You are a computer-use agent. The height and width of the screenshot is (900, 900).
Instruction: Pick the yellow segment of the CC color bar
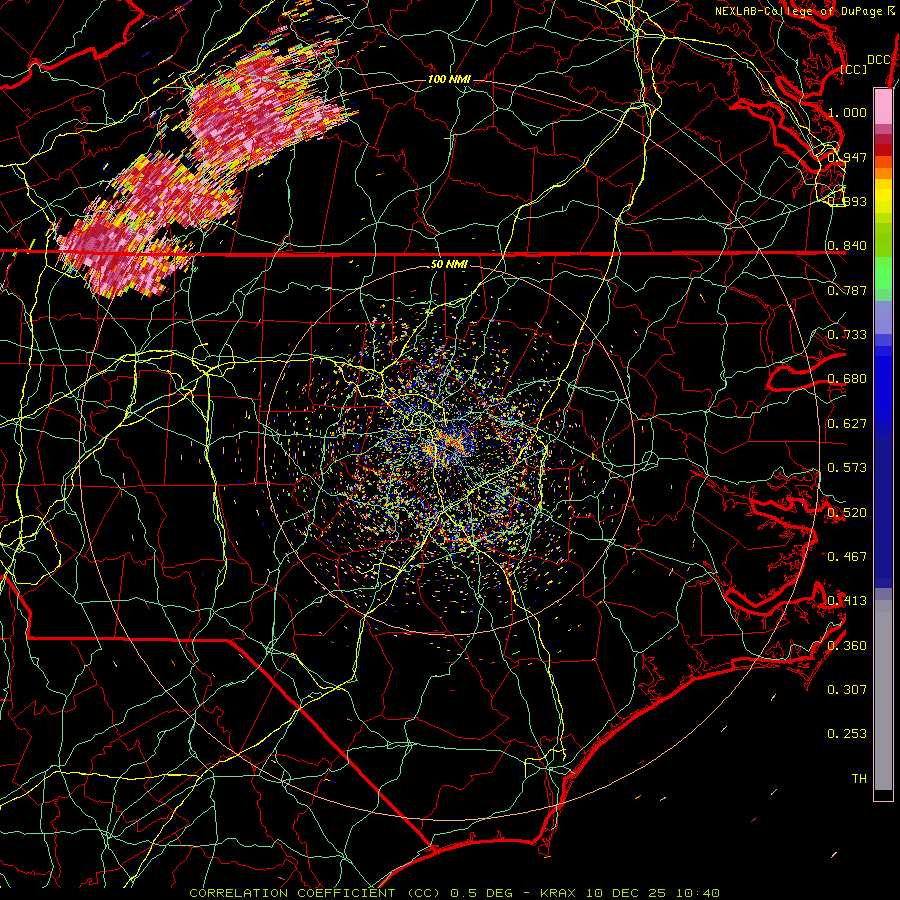[883, 196]
